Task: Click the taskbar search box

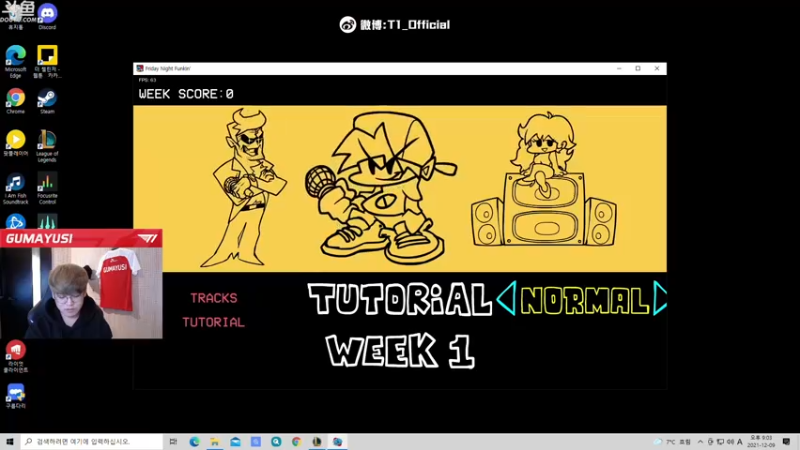Action: (x=92, y=442)
